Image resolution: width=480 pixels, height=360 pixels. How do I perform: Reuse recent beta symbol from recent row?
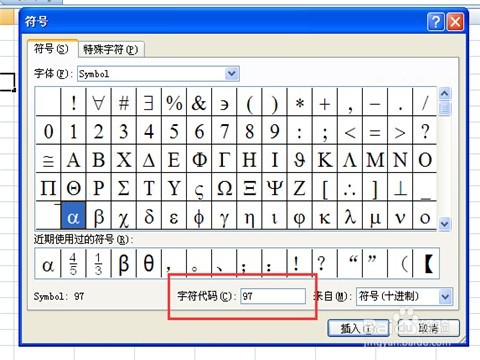pyautogui.click(x=124, y=263)
